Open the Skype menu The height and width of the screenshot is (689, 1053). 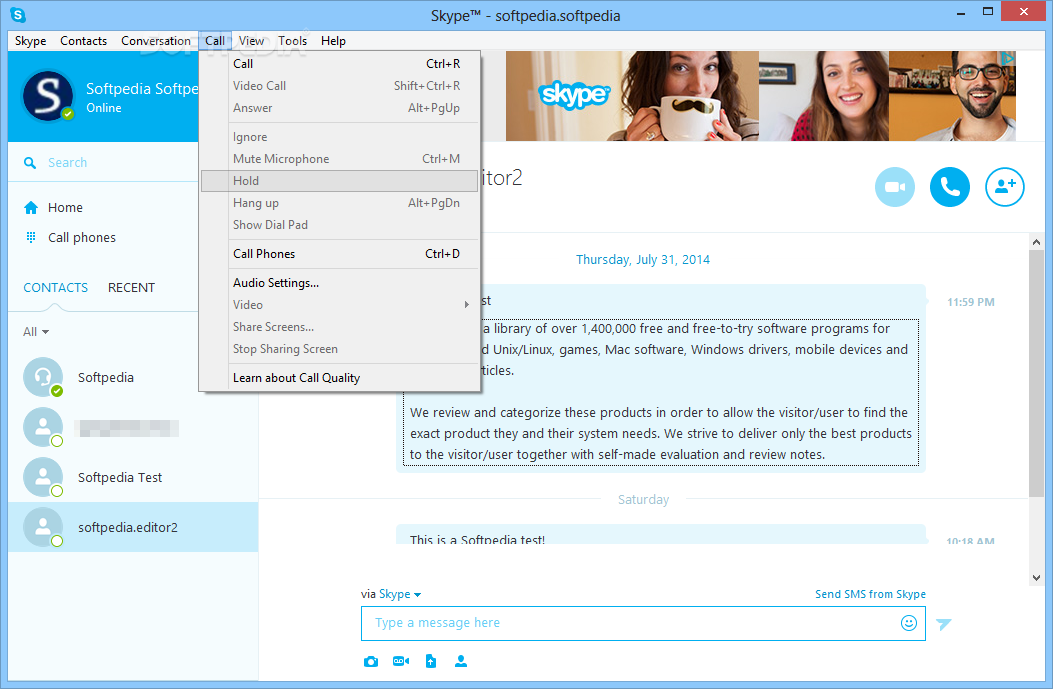click(x=30, y=41)
